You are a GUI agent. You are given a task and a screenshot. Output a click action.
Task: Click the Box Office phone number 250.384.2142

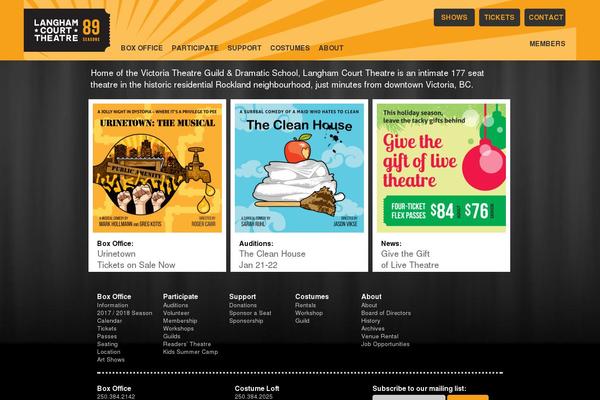(116, 397)
